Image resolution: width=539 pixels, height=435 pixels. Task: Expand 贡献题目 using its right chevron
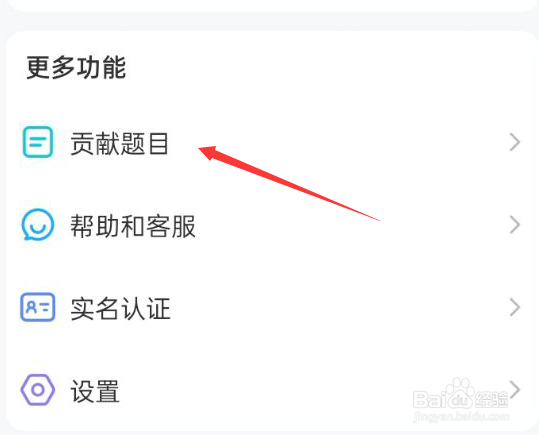[x=515, y=142]
